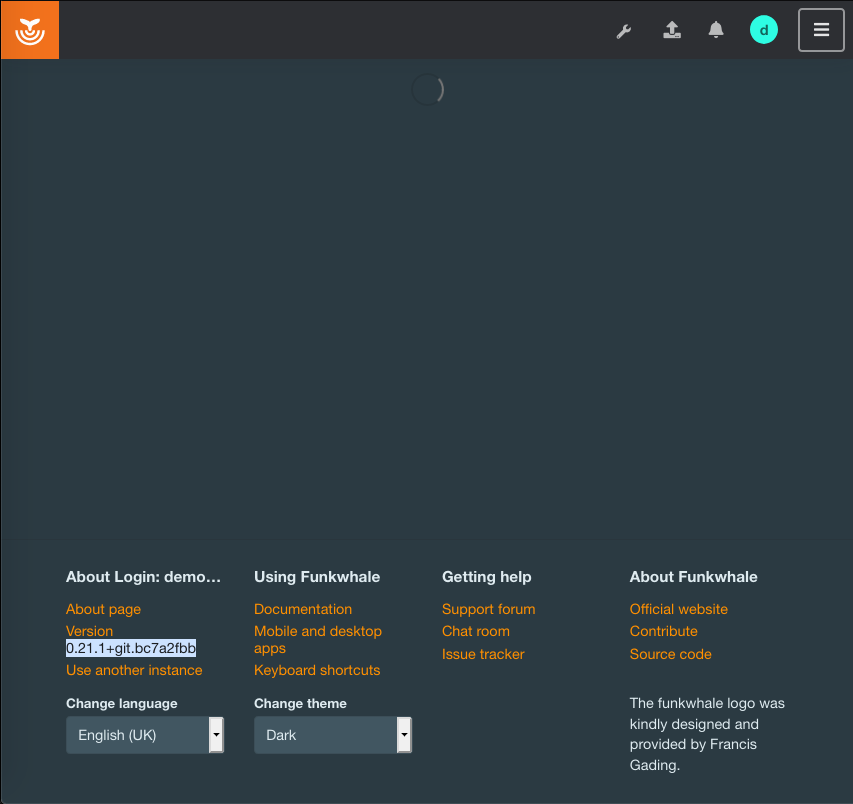The width and height of the screenshot is (853, 804).
Task: Open the Documentation link
Action: (303, 609)
